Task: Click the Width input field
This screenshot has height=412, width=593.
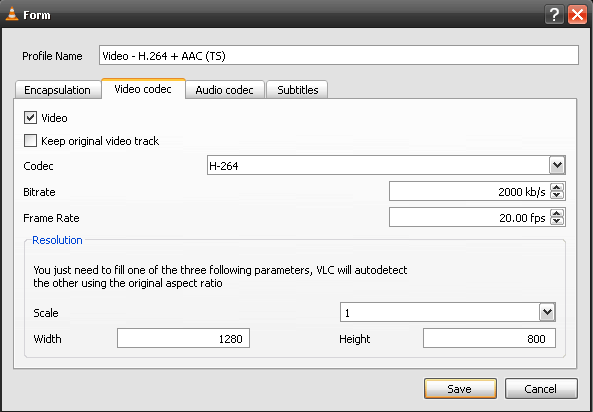Action: 183,338
